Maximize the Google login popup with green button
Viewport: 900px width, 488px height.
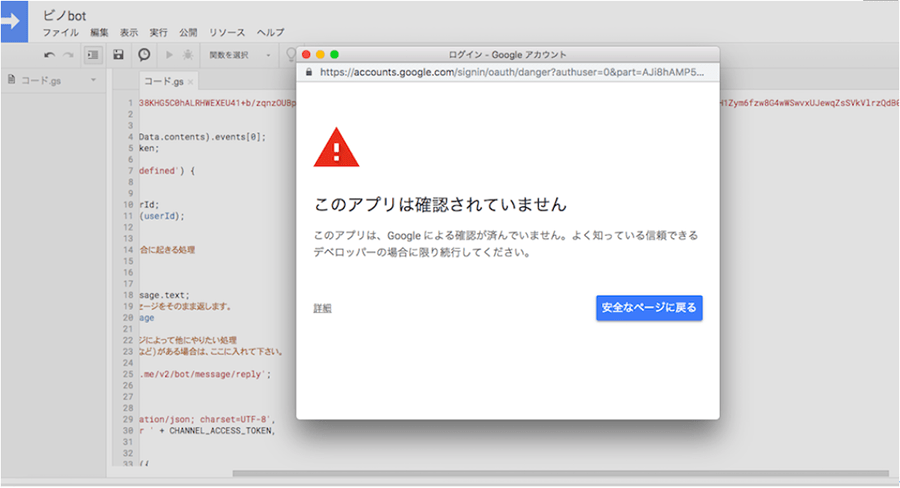335,55
